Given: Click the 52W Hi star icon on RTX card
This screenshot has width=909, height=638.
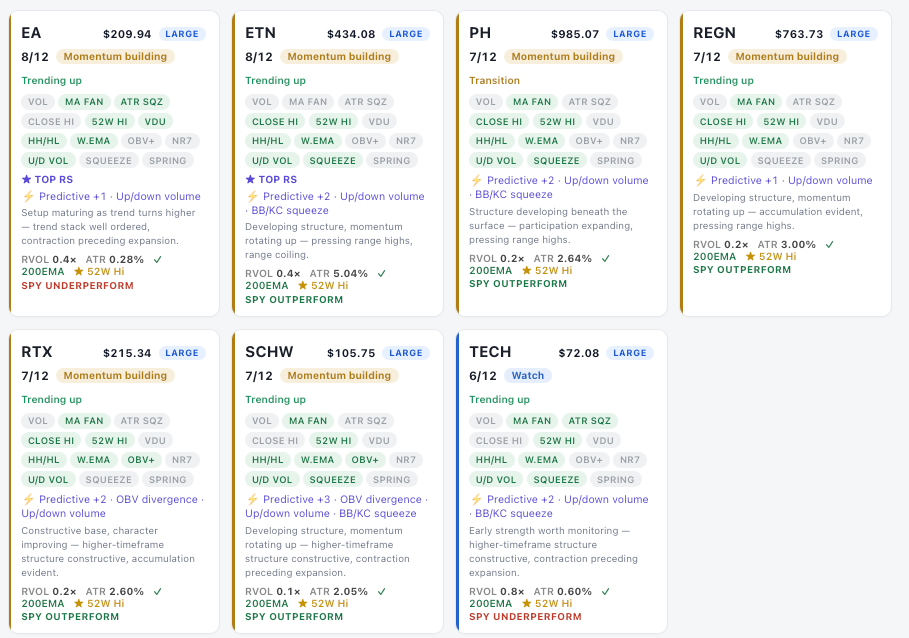Looking at the screenshot, I should pyautogui.click(x=79, y=603).
